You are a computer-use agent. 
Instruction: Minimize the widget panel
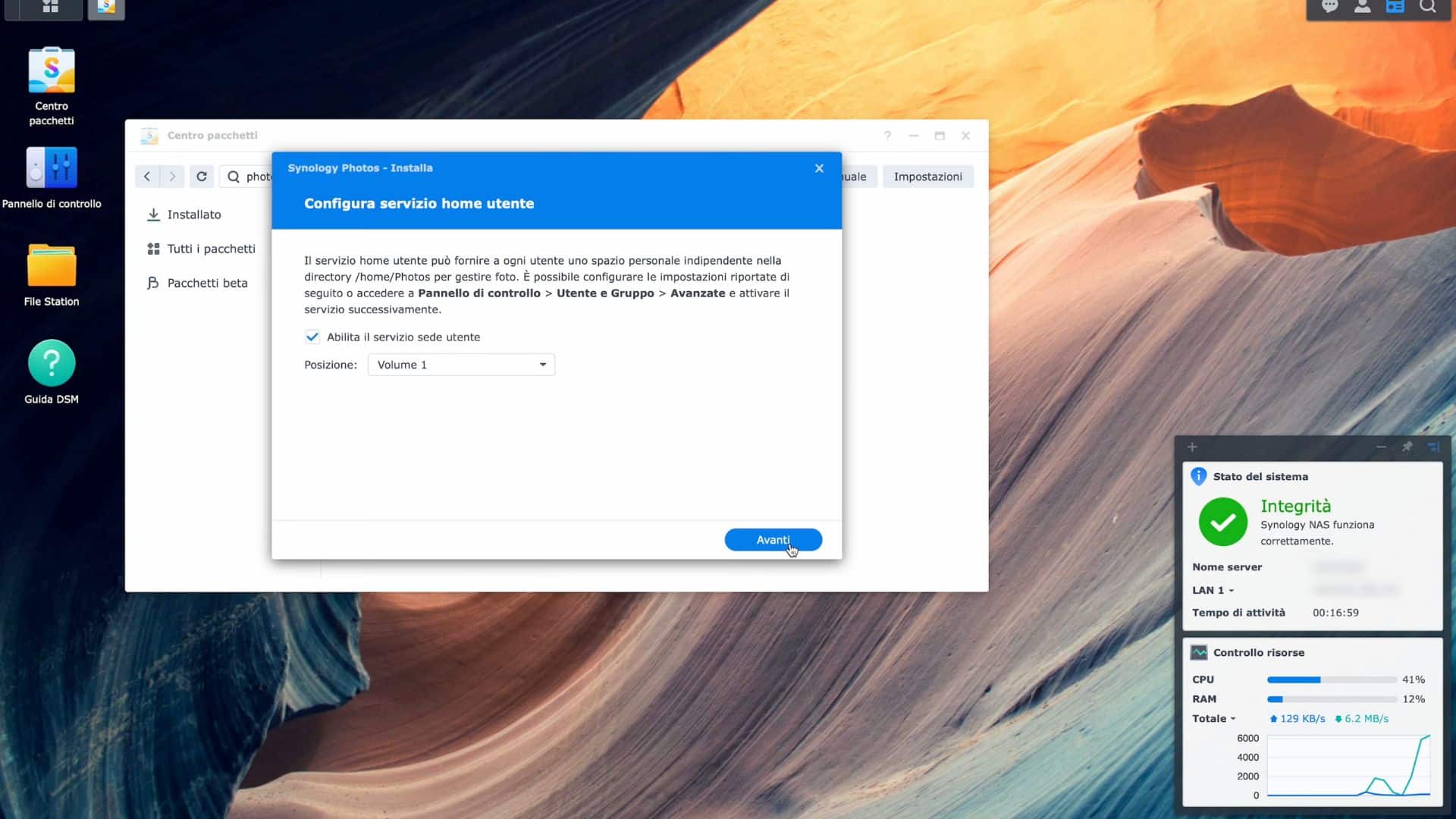click(1381, 447)
